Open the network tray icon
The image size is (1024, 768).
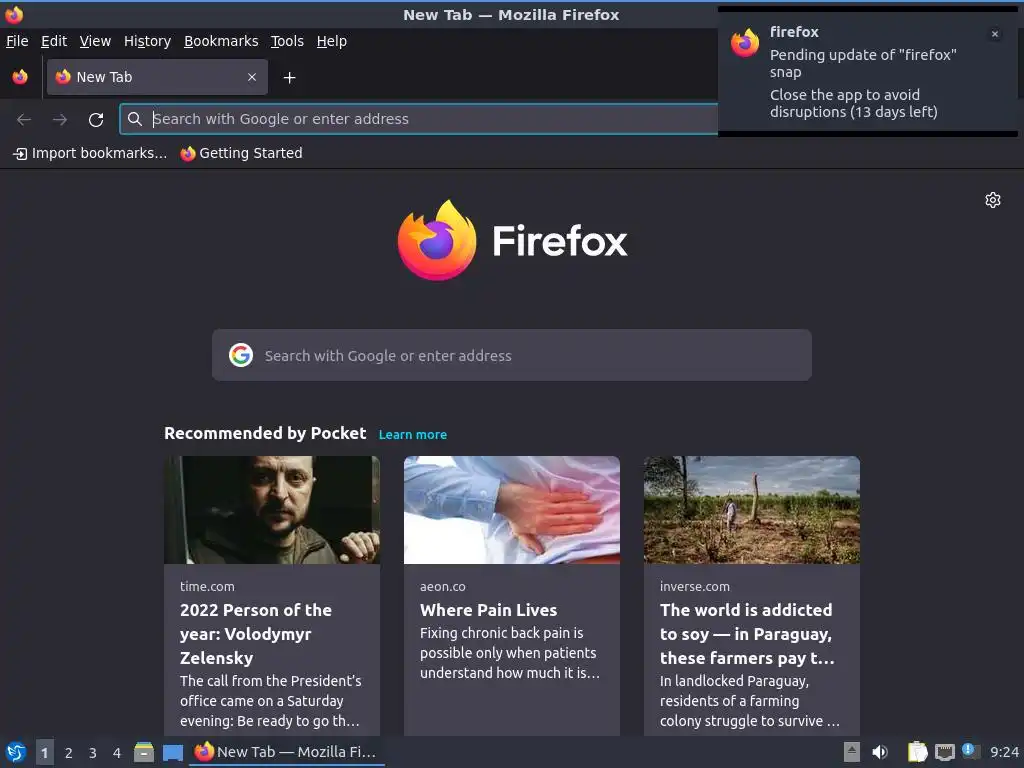tap(944, 752)
